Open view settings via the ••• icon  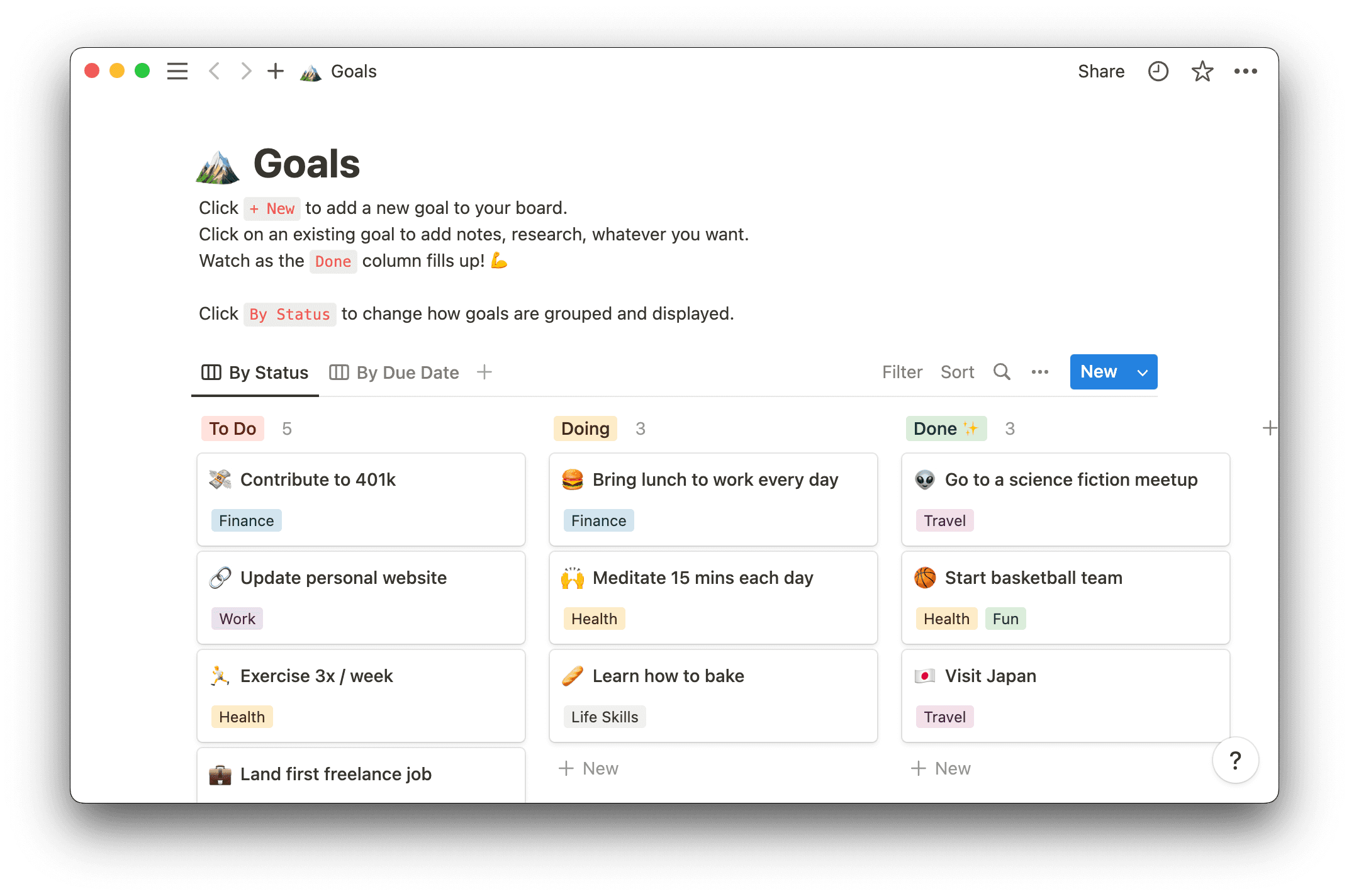coord(1039,372)
